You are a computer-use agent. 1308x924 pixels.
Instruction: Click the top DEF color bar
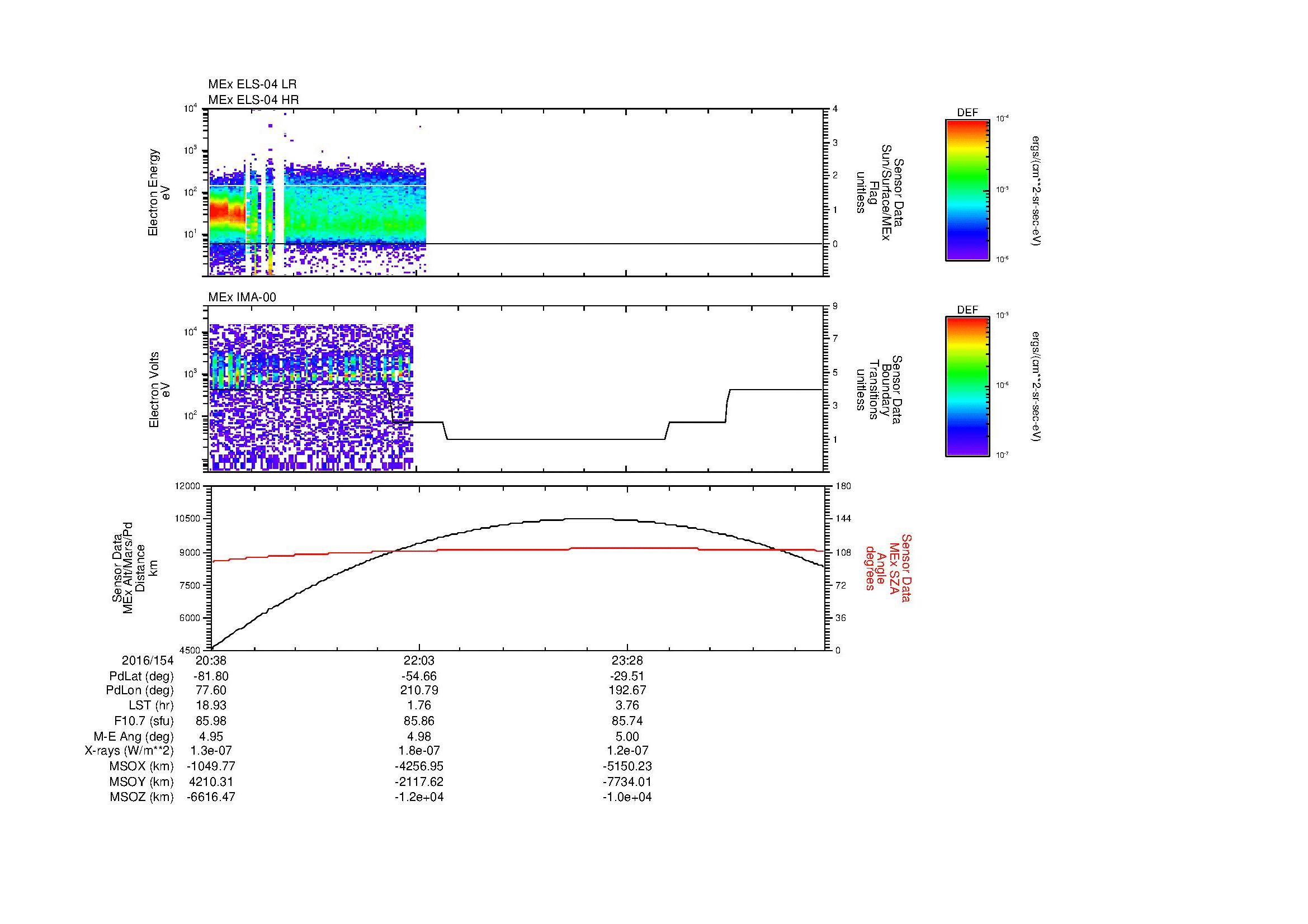[967, 190]
